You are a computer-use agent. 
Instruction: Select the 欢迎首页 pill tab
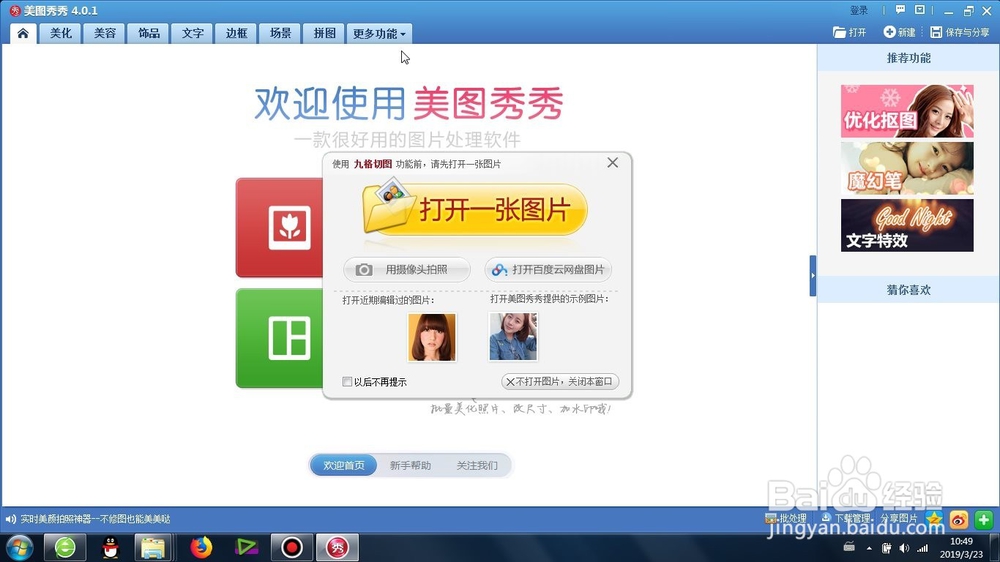pos(344,465)
